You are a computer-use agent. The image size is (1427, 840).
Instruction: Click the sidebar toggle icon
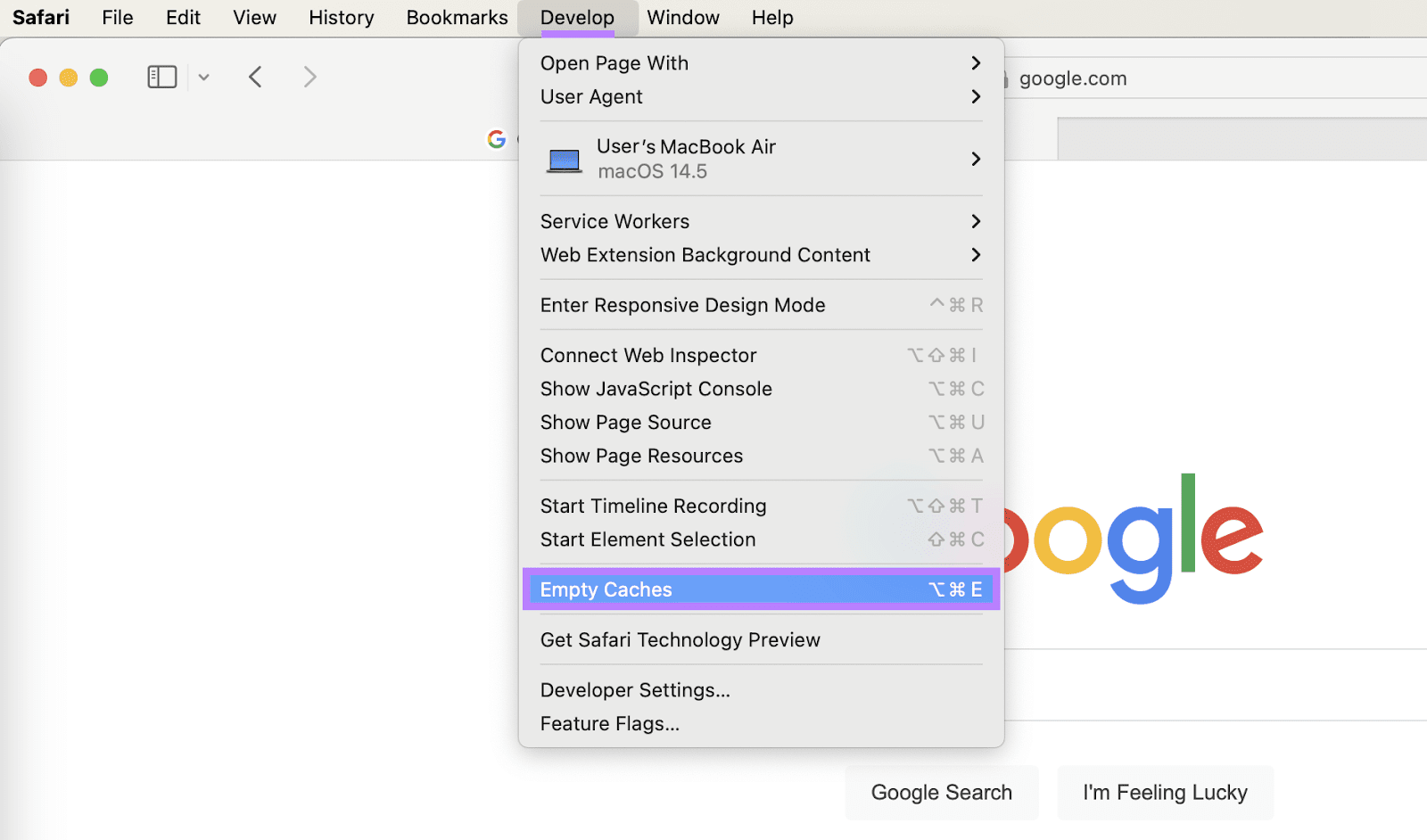[x=161, y=78]
